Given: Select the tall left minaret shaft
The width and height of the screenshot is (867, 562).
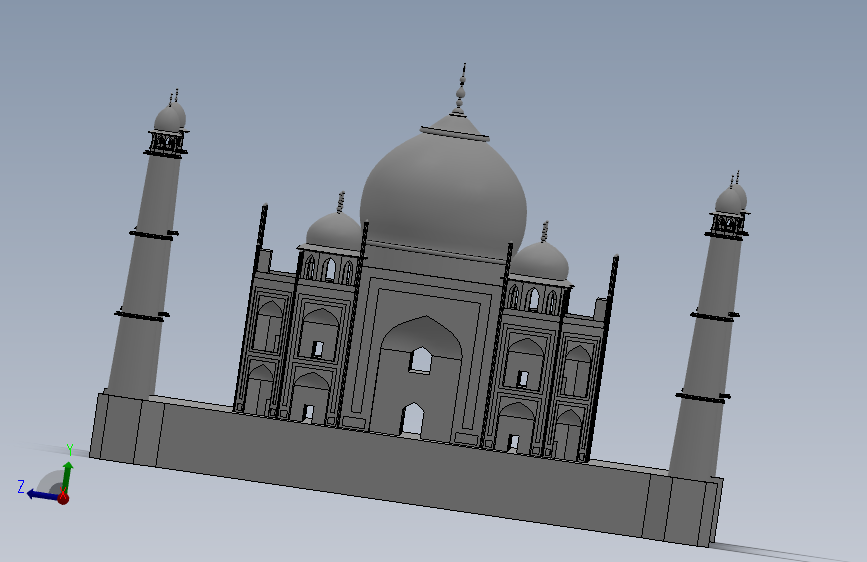Looking at the screenshot, I should point(145,275).
